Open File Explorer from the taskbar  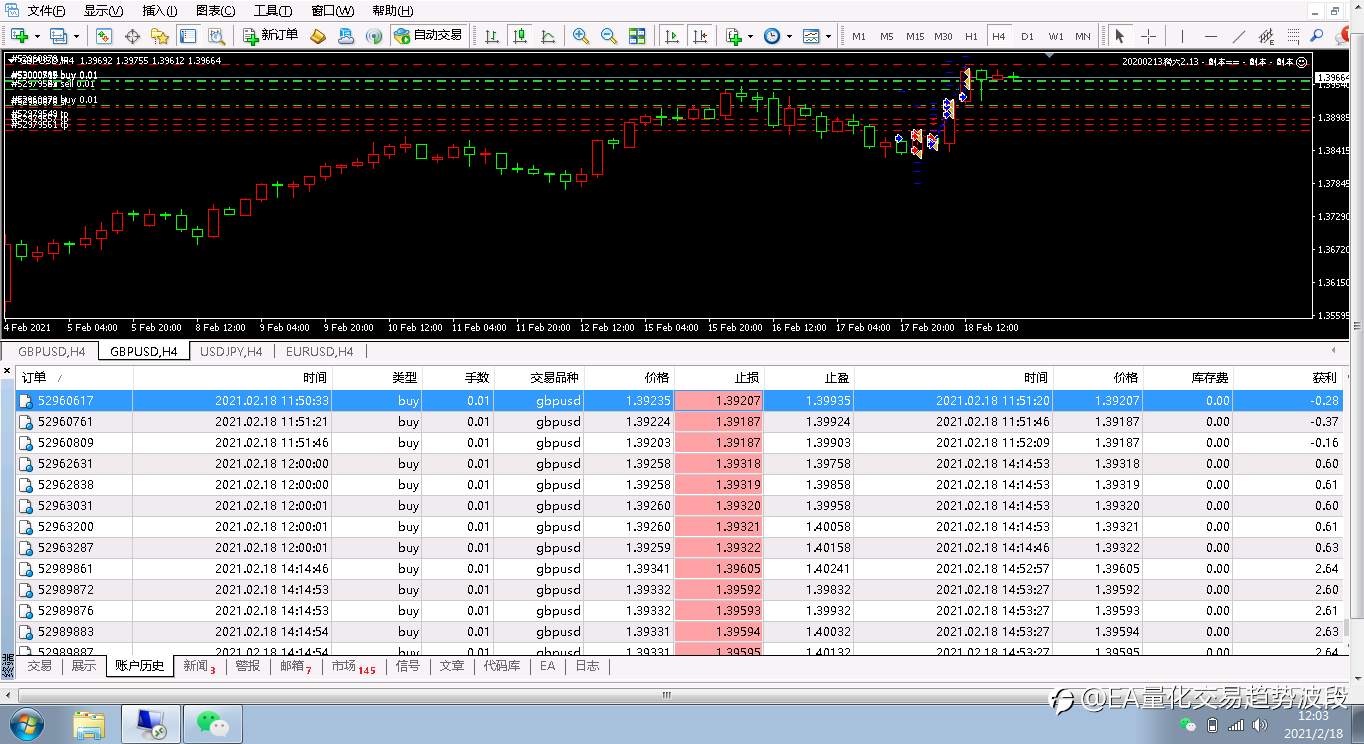pyautogui.click(x=89, y=723)
